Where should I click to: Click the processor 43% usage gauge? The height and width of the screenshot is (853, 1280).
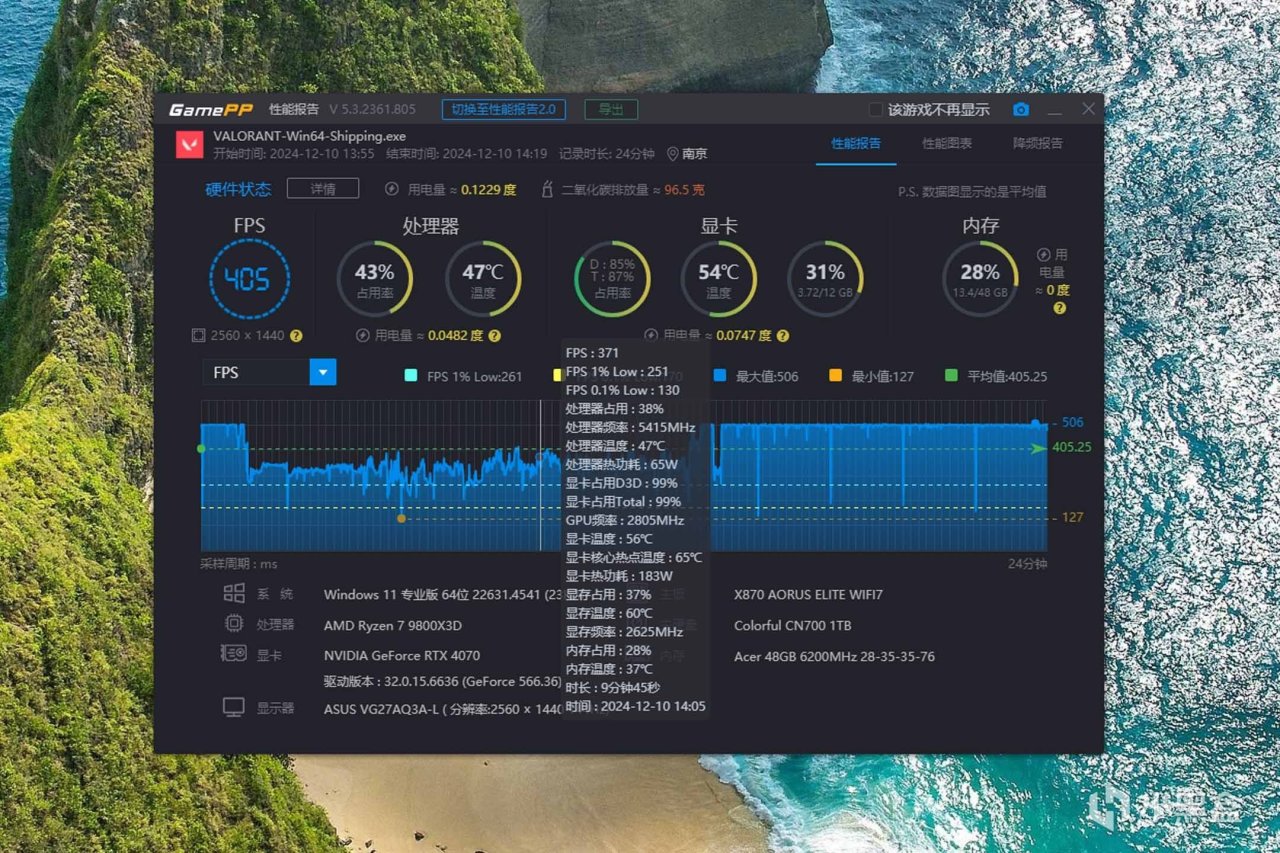[x=374, y=278]
